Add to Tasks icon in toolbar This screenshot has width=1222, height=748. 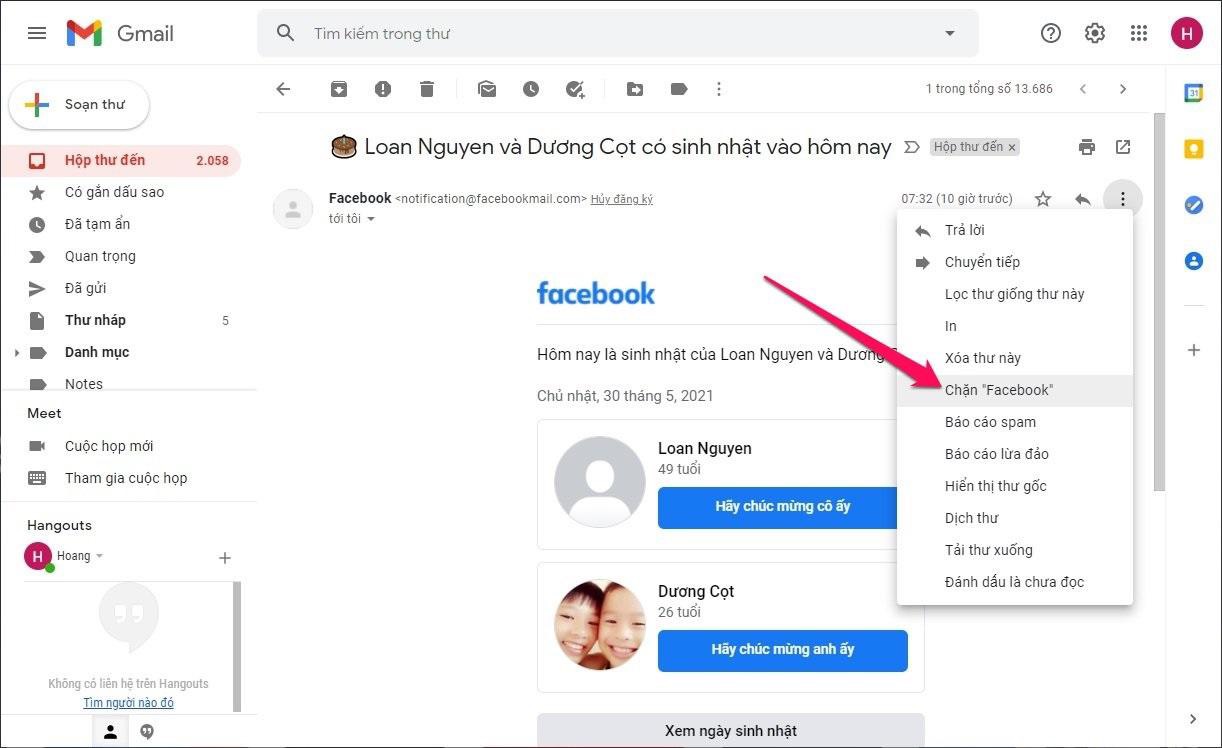click(575, 89)
